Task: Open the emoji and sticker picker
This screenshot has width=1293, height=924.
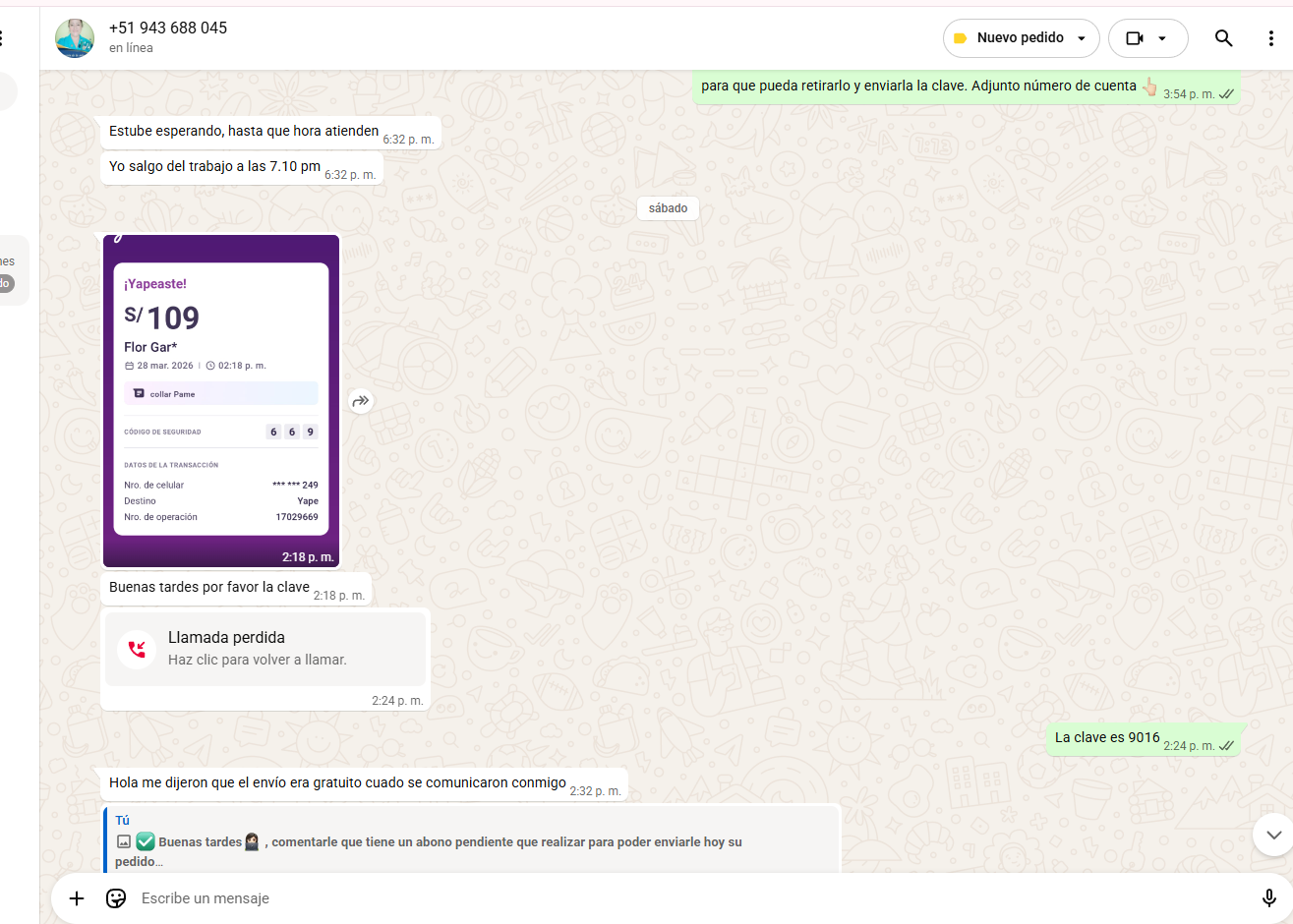Action: click(x=116, y=898)
